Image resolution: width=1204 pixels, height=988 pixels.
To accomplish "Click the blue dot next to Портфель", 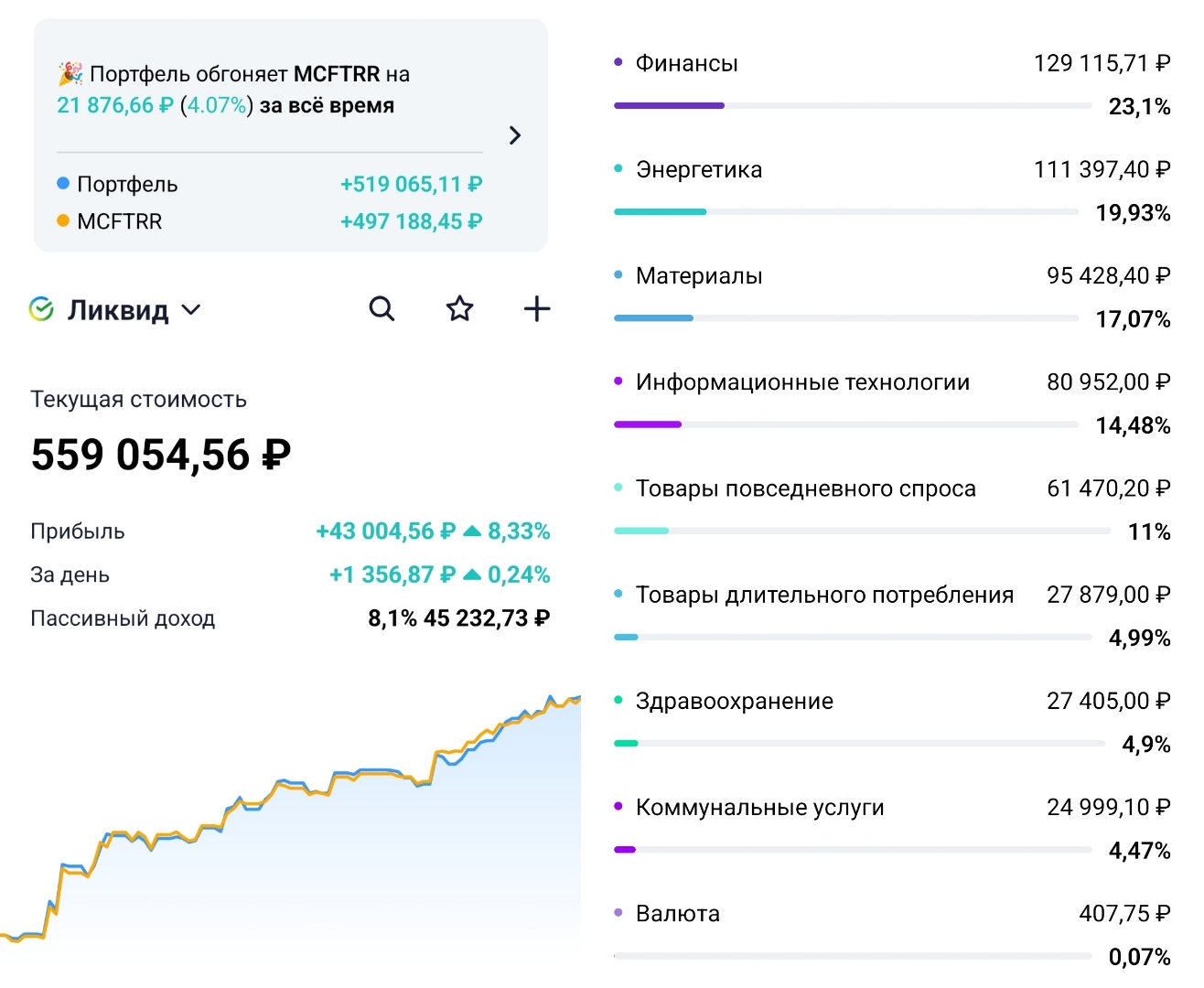I will click(x=61, y=183).
